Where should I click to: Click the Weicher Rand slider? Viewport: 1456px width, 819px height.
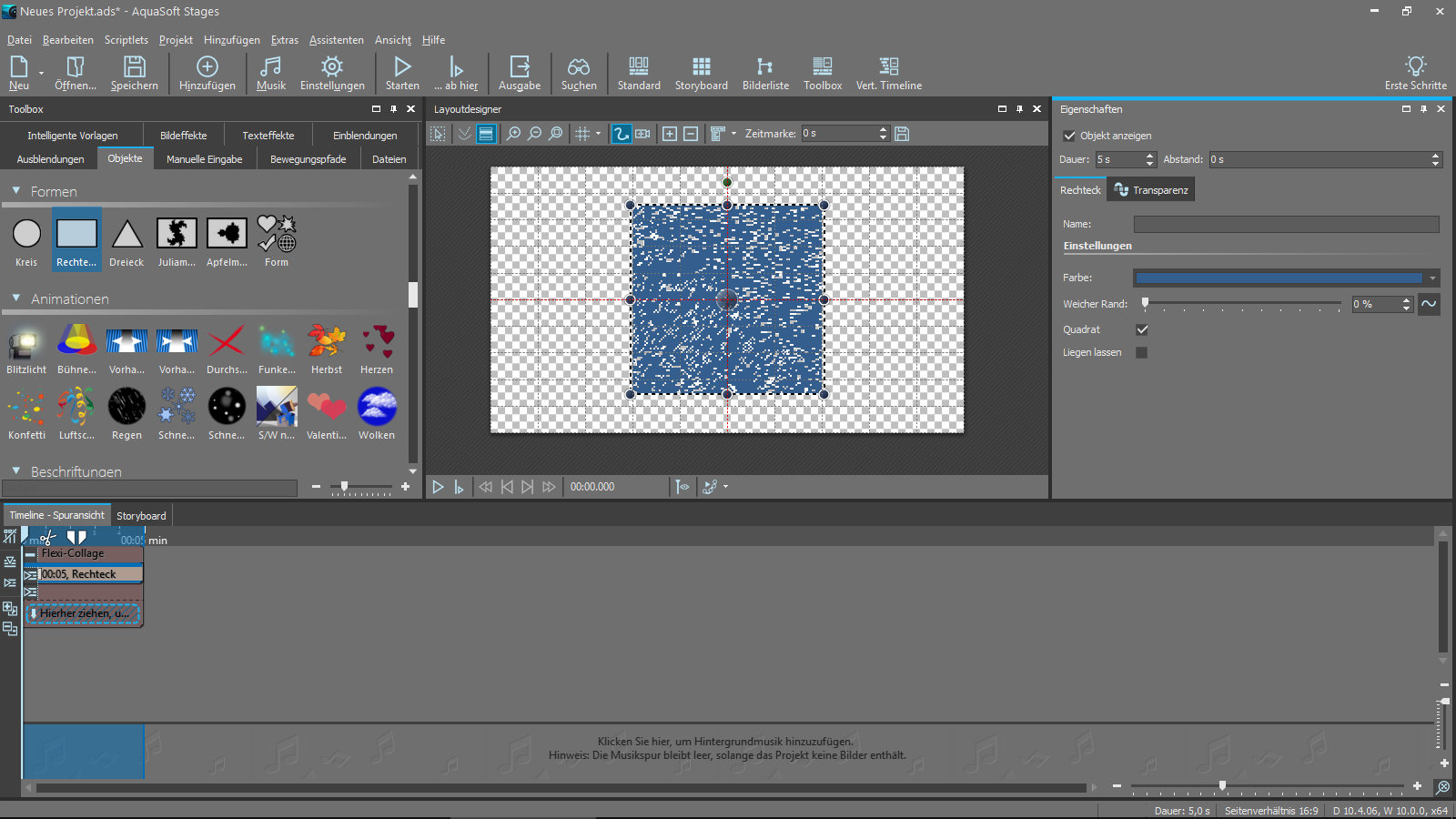click(1242, 304)
